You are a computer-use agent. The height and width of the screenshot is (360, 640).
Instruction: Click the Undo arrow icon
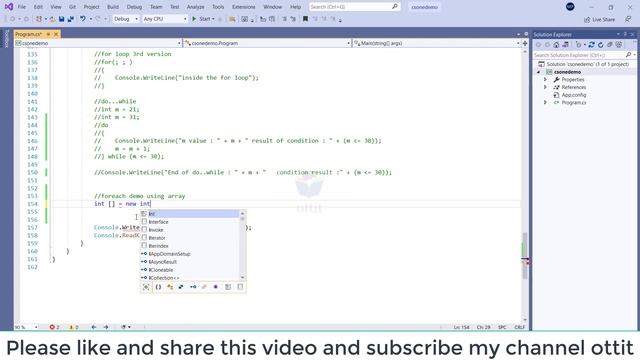[83, 19]
